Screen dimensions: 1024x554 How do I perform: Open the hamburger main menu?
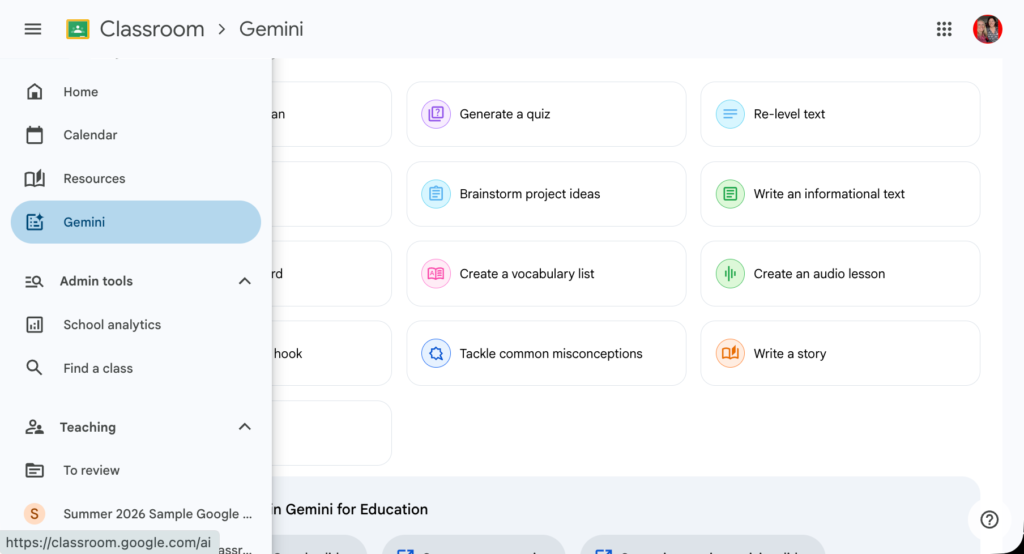(x=33, y=29)
